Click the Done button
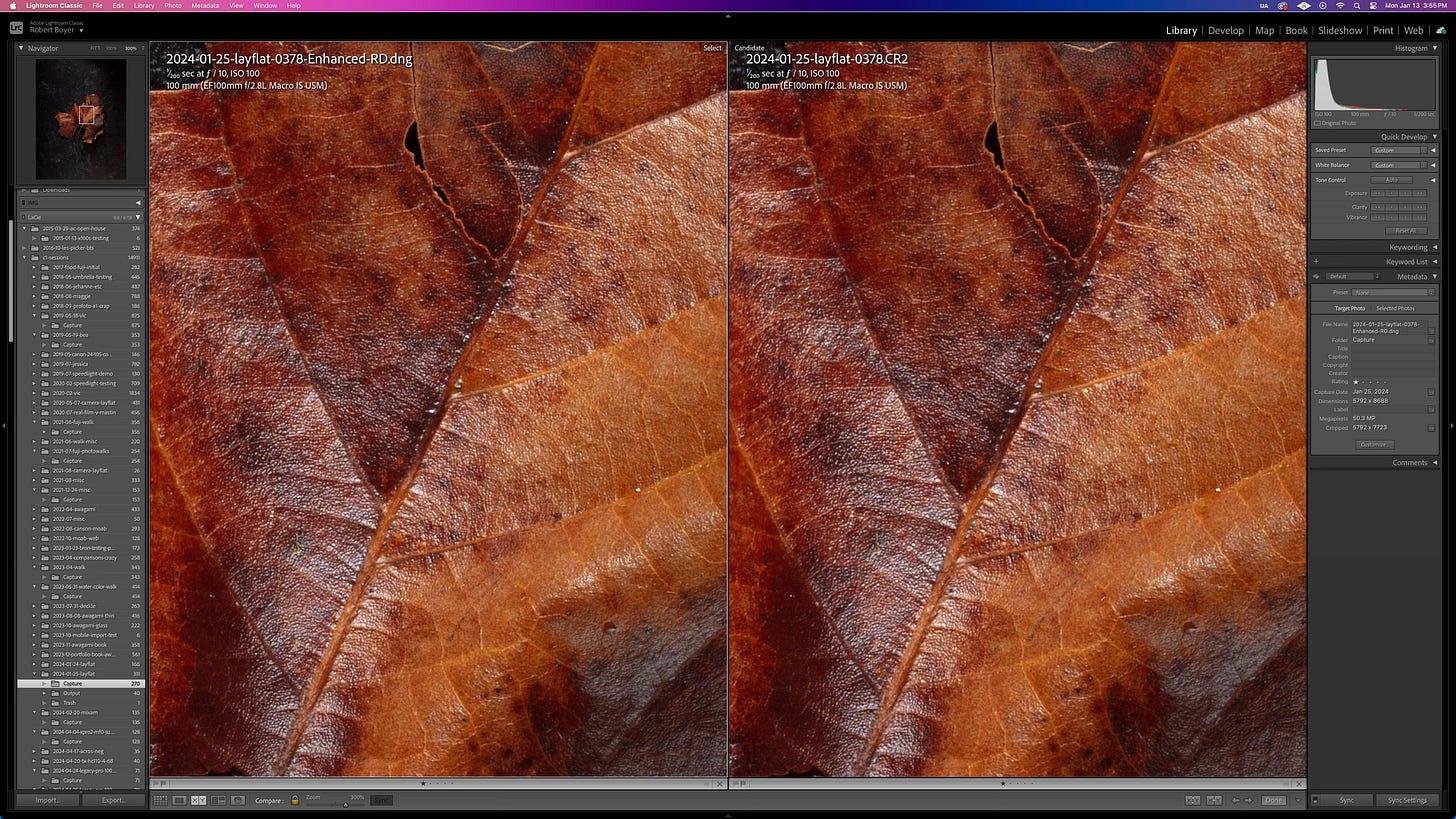This screenshot has height=819, width=1456. tap(1273, 800)
